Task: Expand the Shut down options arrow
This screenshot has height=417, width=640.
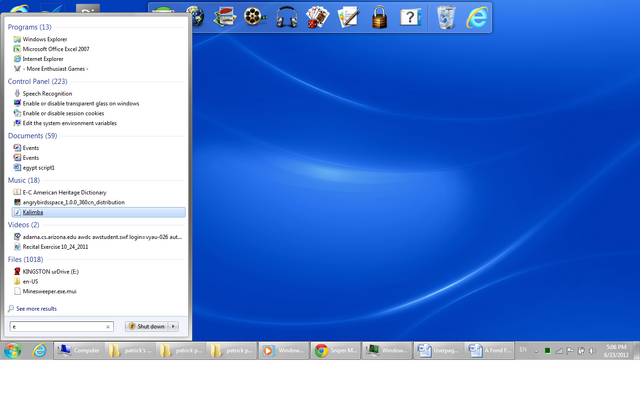Action: click(173, 326)
